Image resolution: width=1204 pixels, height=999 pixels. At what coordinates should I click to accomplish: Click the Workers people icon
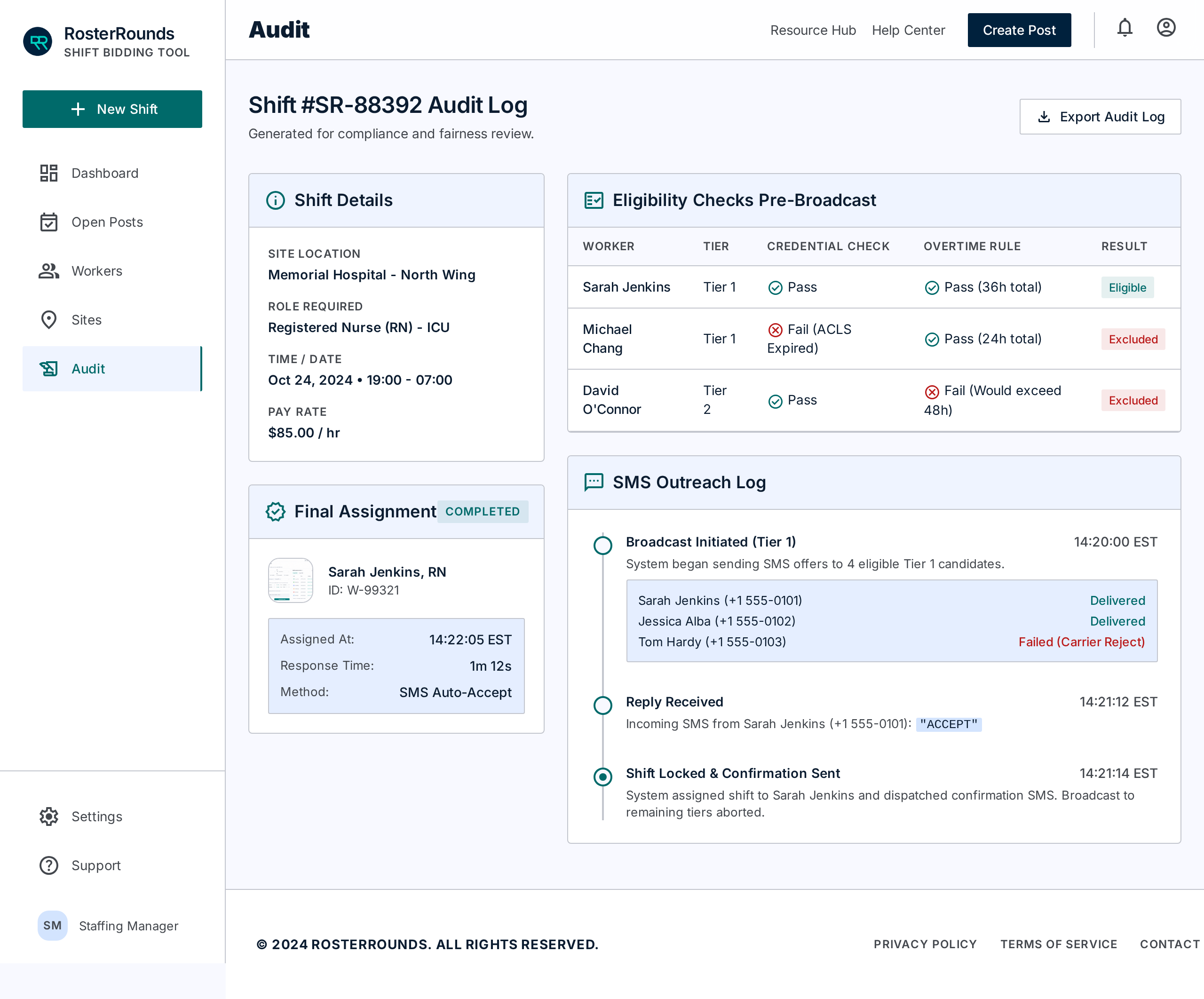[x=49, y=271]
